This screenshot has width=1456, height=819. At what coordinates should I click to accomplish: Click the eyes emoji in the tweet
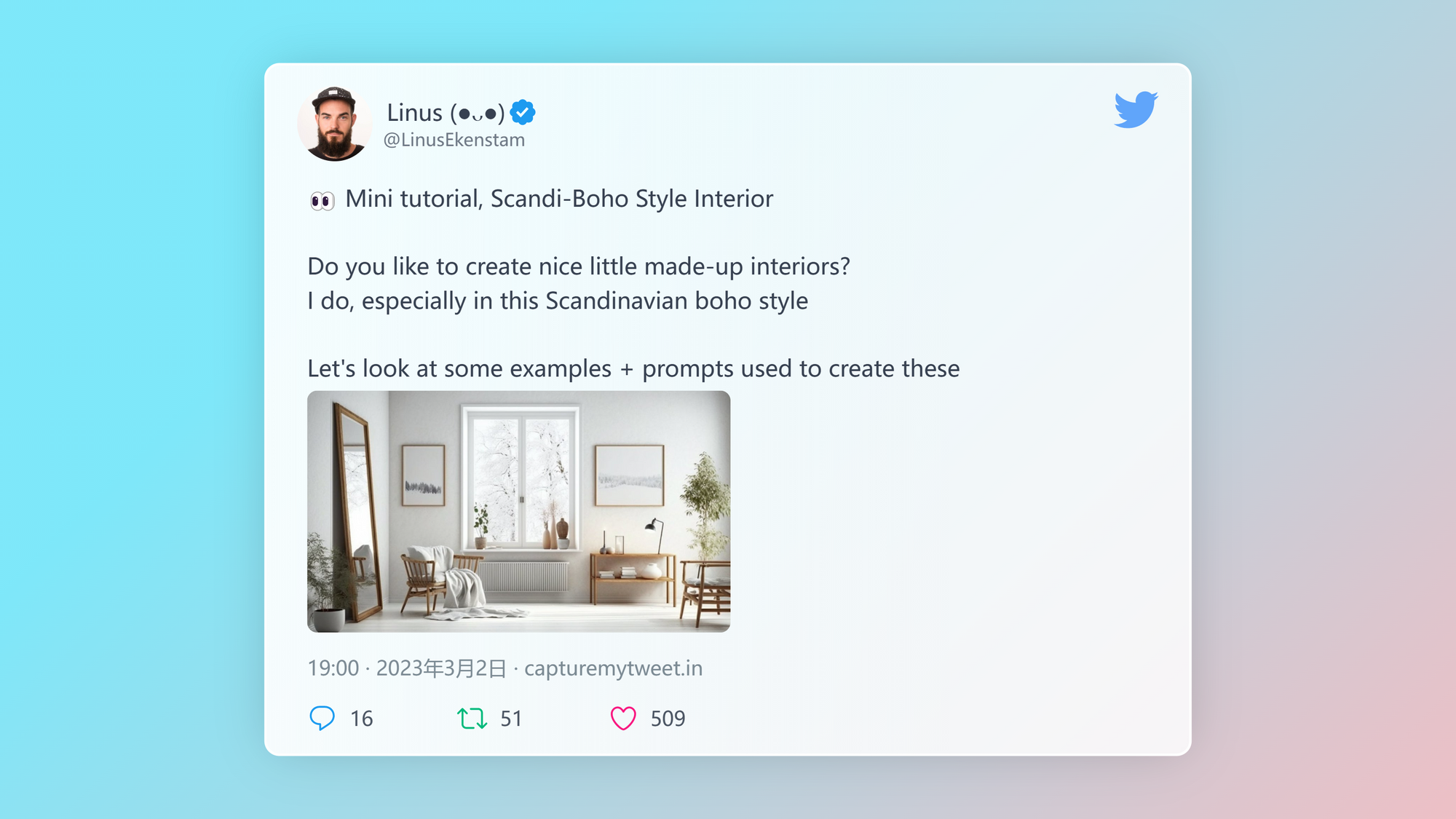click(322, 200)
